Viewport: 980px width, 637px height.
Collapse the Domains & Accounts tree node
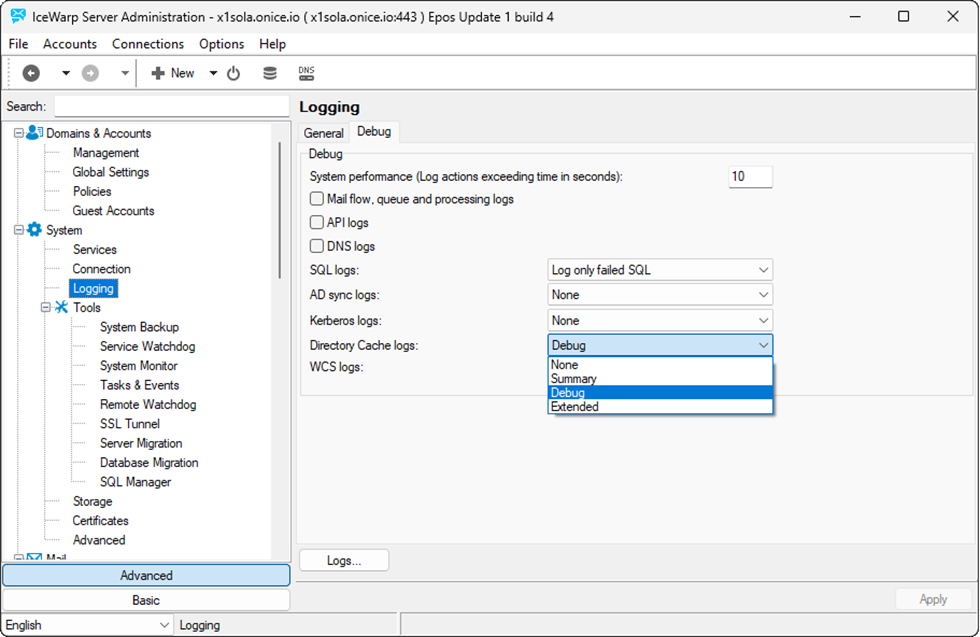(19, 133)
